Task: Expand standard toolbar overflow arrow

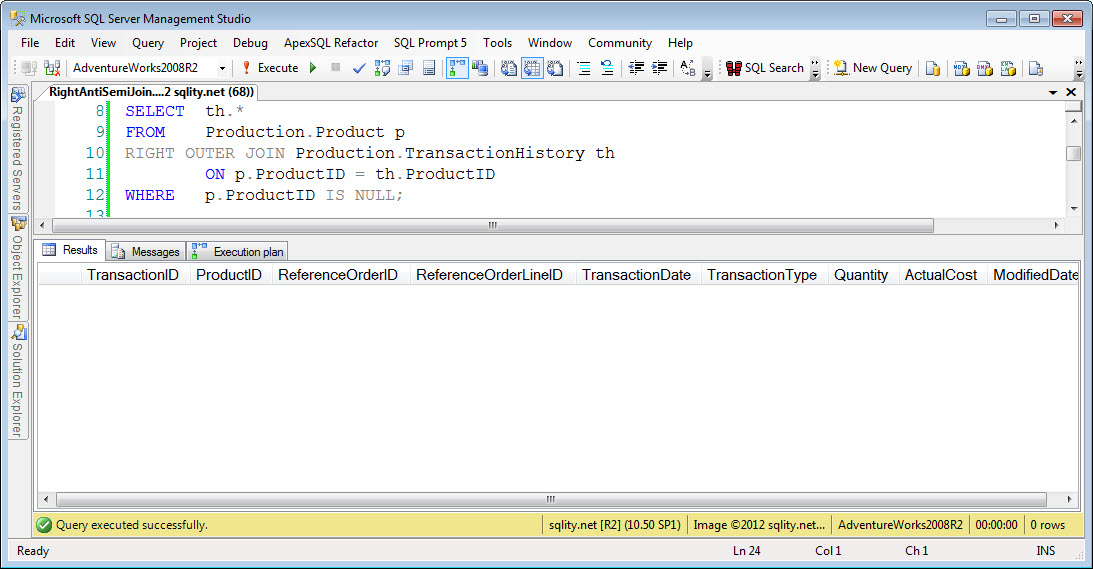Action: coord(1078,68)
